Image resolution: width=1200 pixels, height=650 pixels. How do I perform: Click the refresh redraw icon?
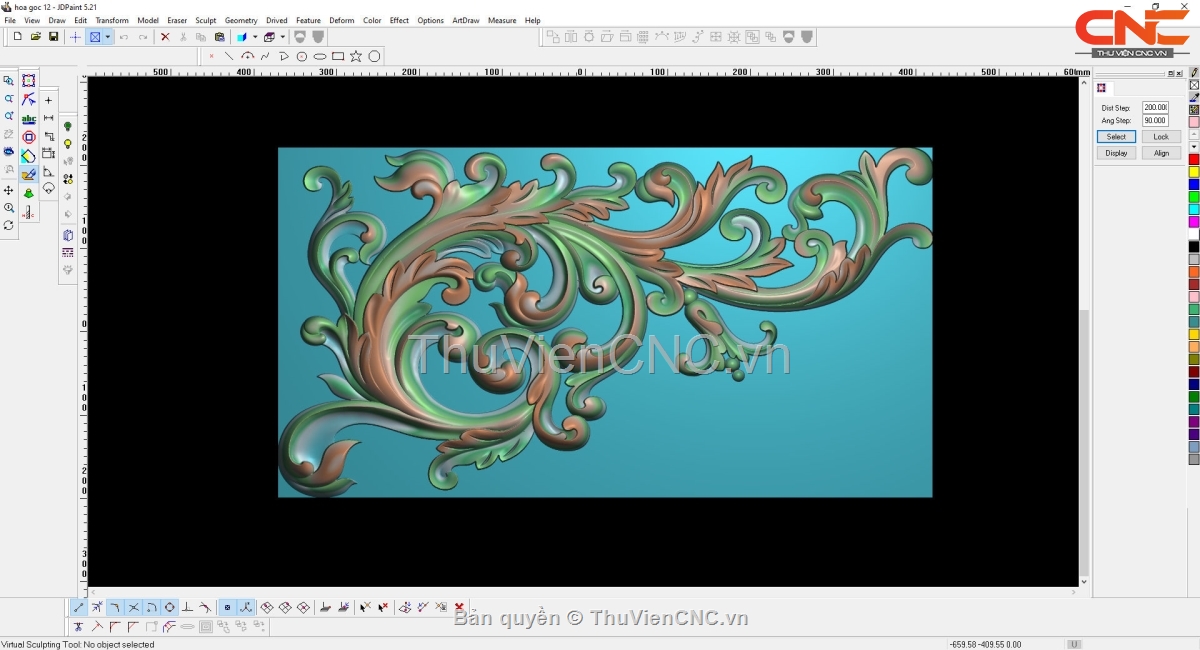click(x=9, y=226)
